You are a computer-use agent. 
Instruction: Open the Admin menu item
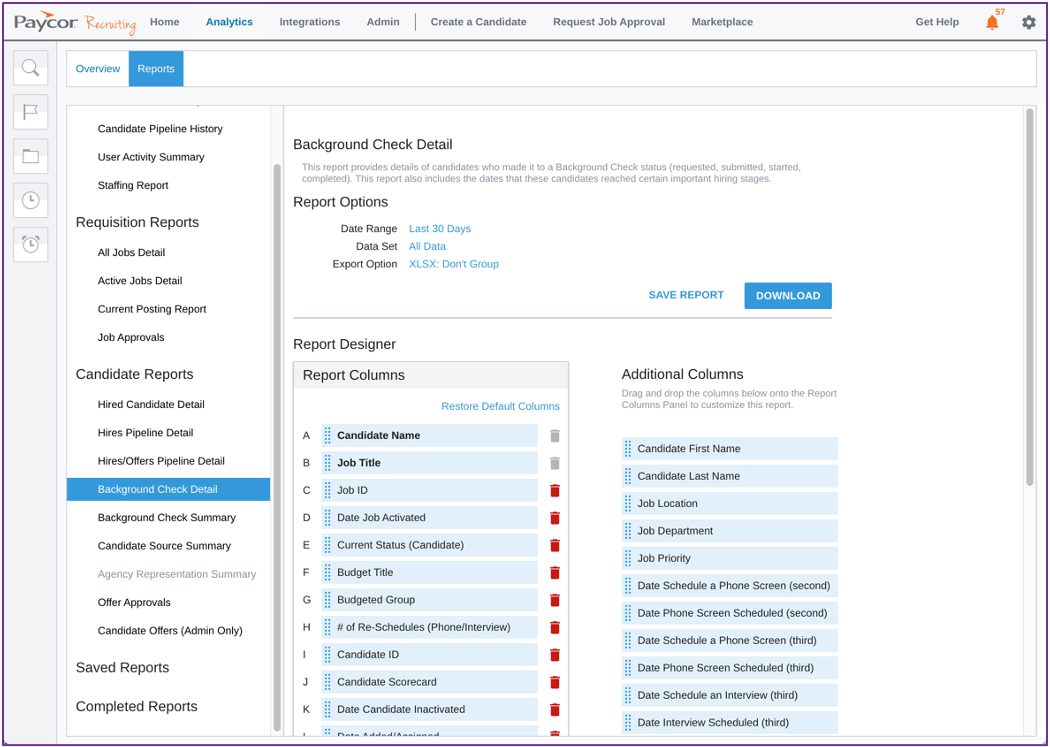pyautogui.click(x=383, y=21)
